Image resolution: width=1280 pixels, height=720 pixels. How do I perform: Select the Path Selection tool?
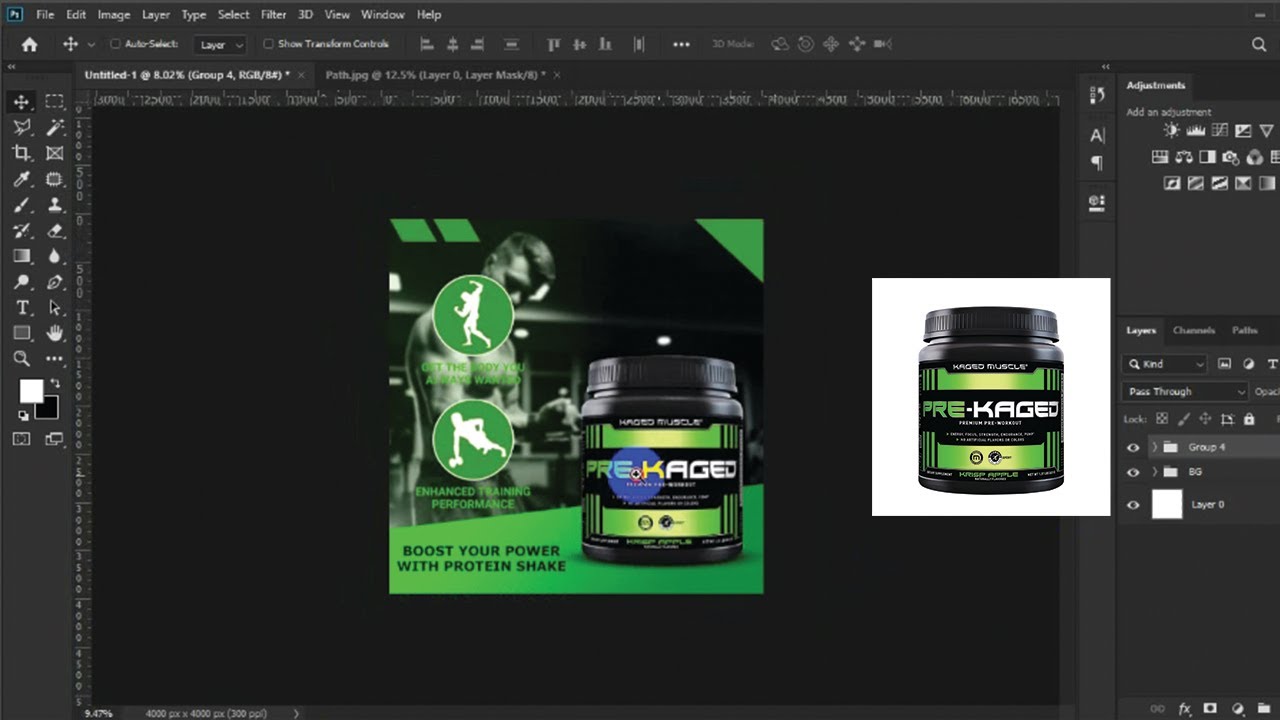pyautogui.click(x=55, y=308)
